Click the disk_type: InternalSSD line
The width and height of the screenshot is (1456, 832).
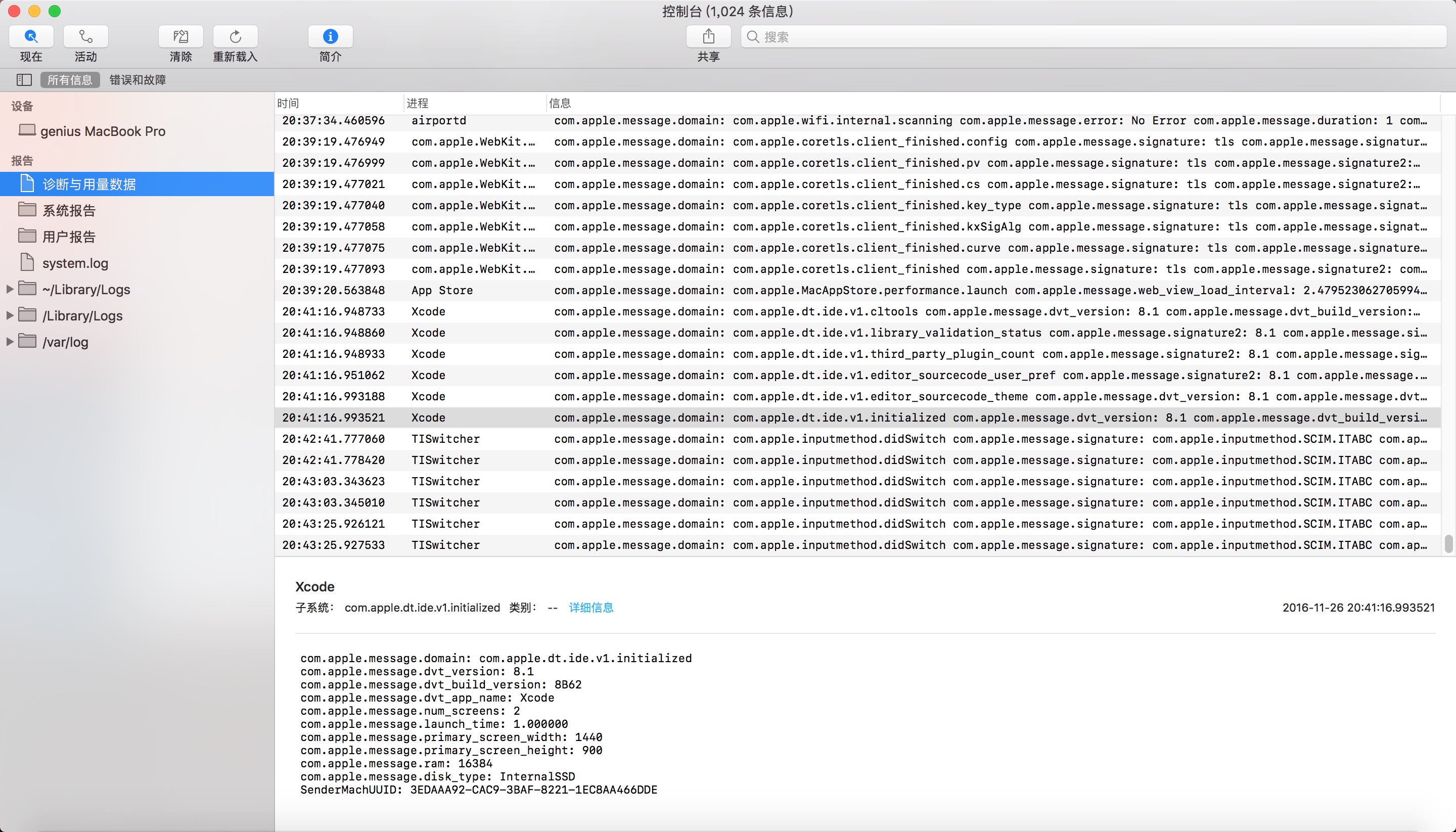(438, 776)
